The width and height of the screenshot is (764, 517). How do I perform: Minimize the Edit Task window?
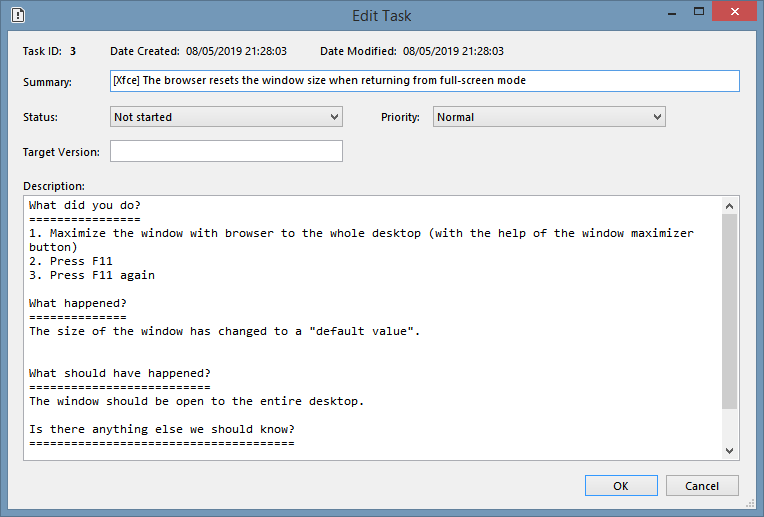click(x=672, y=13)
